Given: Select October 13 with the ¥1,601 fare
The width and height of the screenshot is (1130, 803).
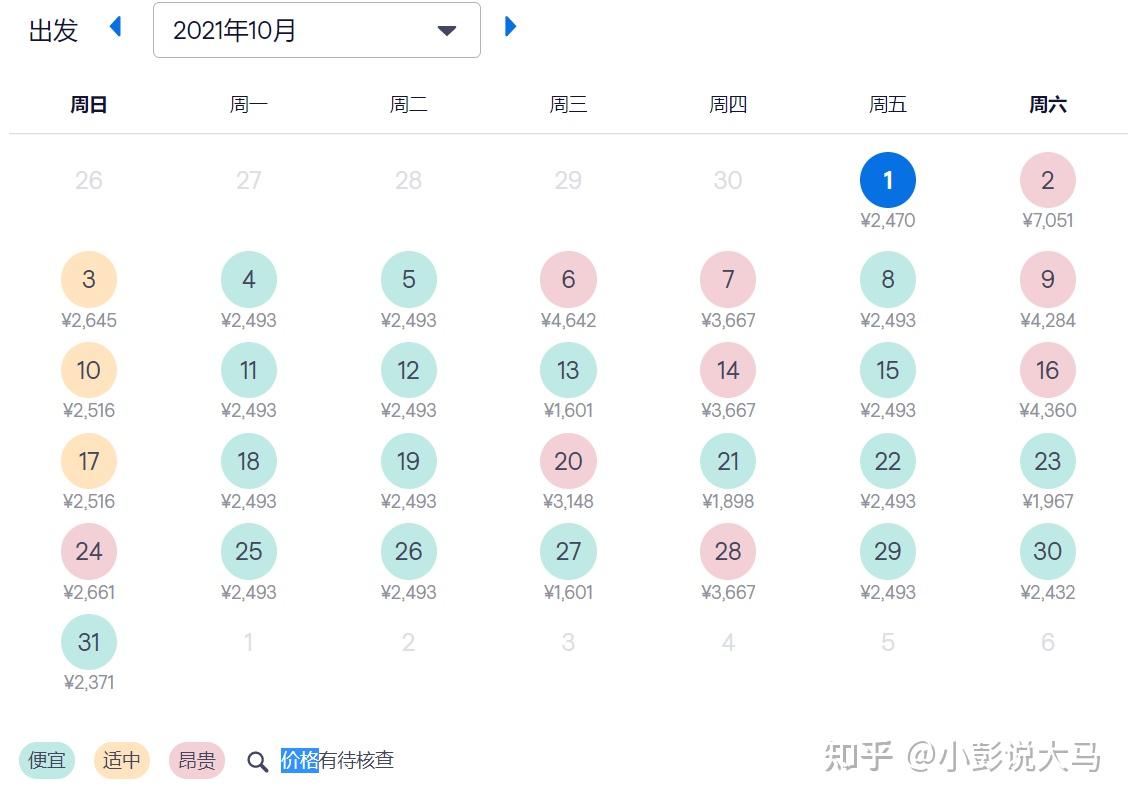Looking at the screenshot, I should 568,370.
